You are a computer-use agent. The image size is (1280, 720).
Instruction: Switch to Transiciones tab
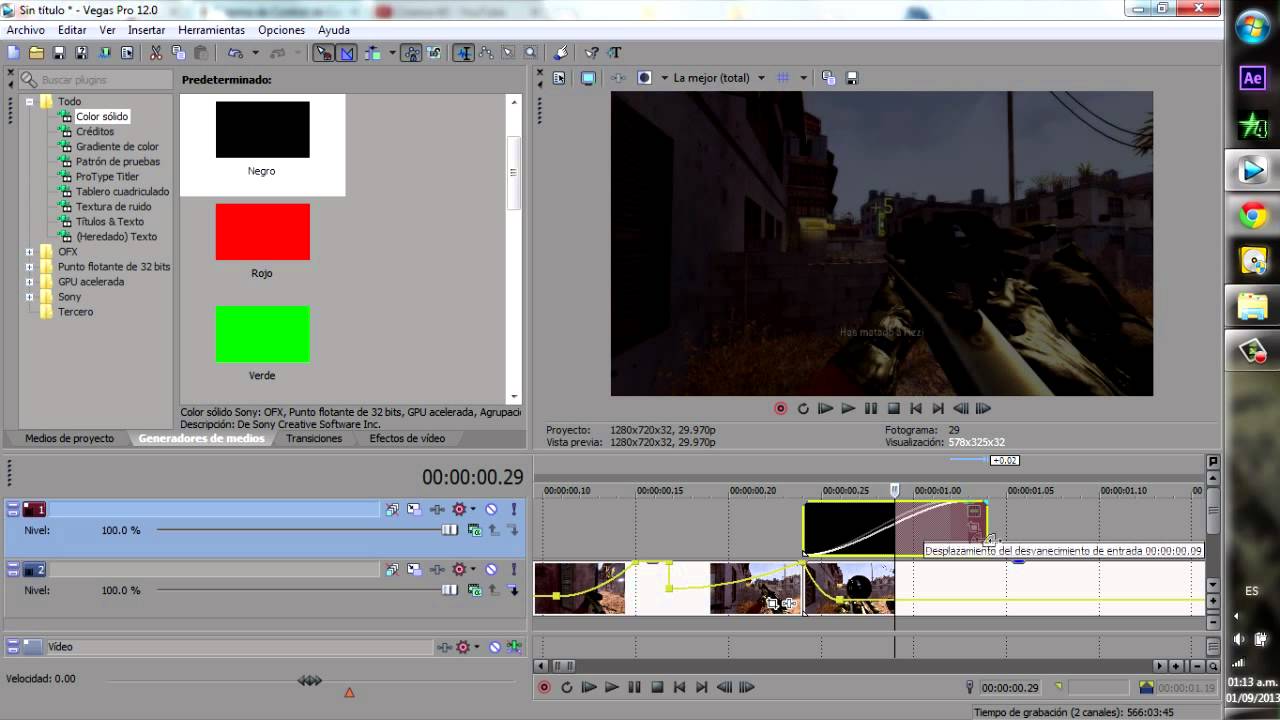(x=314, y=438)
